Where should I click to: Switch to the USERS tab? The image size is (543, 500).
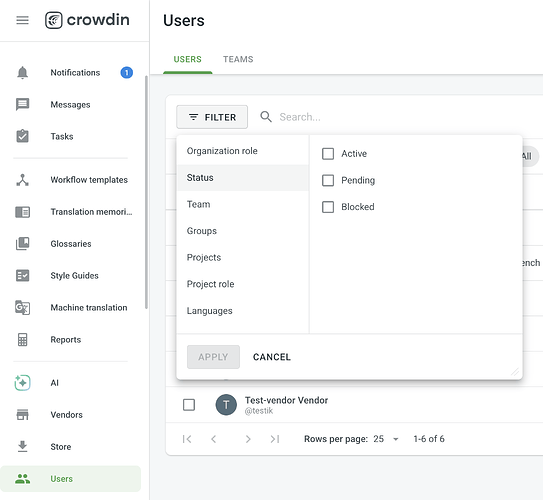(187, 59)
